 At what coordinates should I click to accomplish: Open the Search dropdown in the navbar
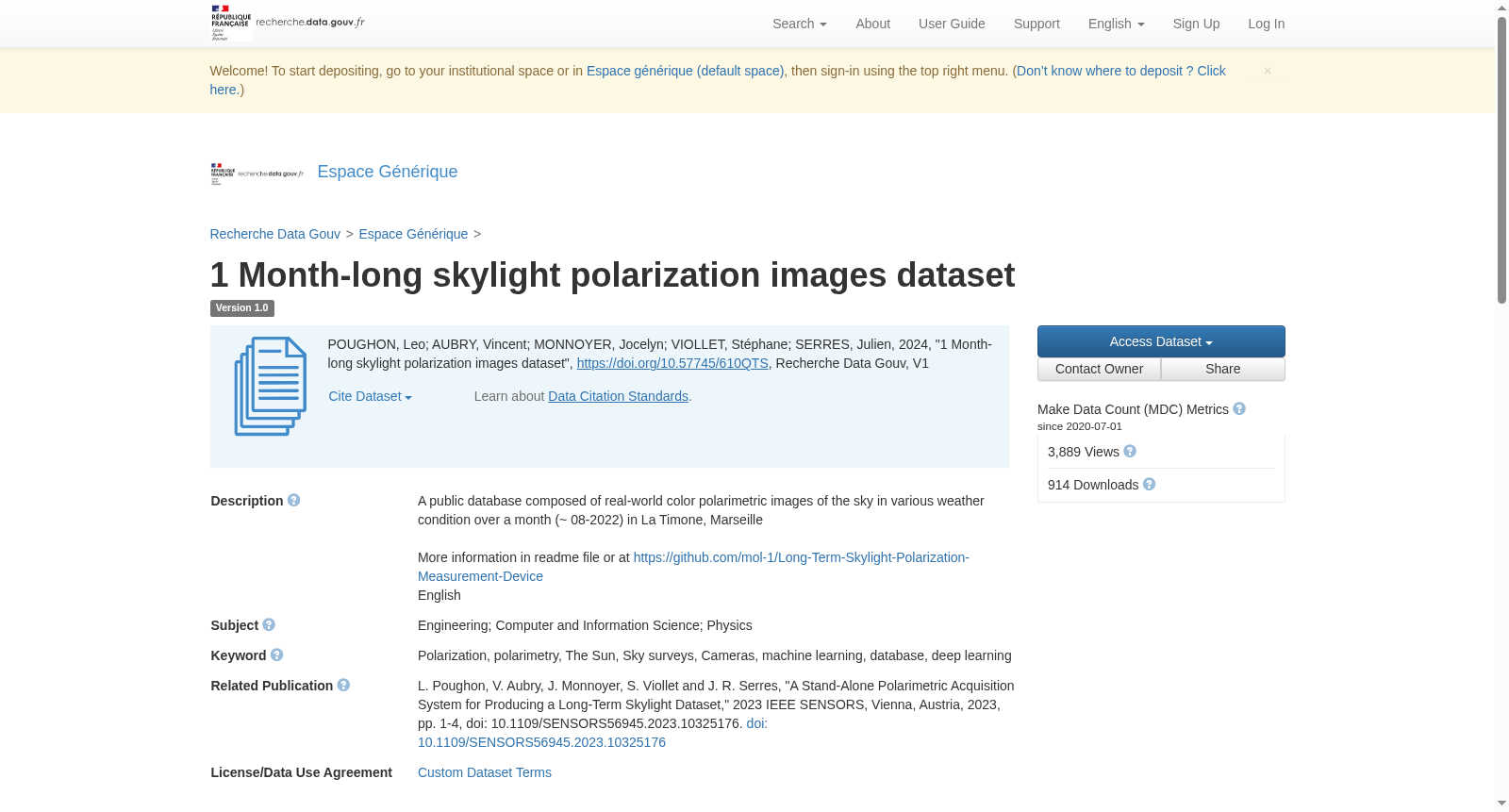tap(800, 24)
